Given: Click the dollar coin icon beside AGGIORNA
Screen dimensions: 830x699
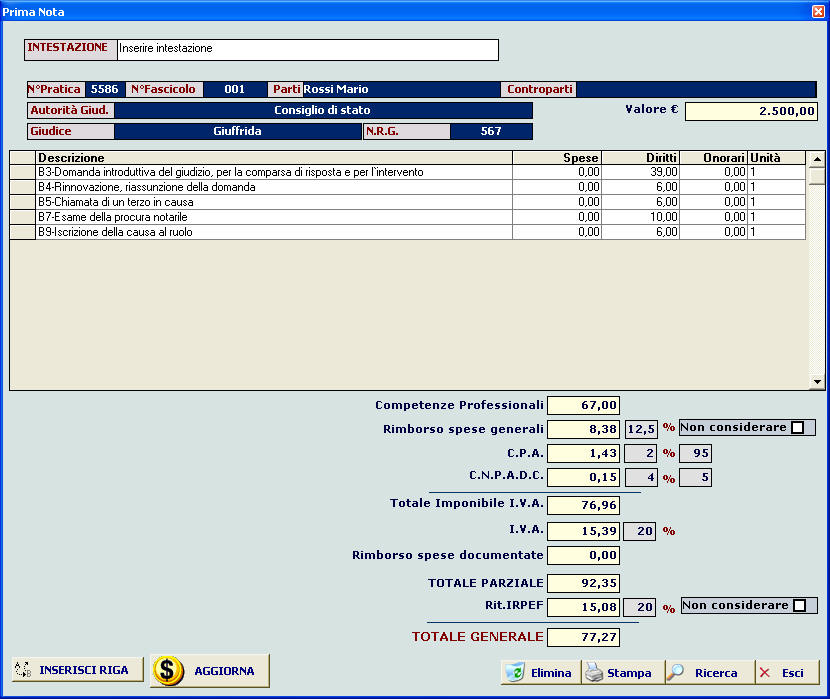Looking at the screenshot, I should pos(168,670).
